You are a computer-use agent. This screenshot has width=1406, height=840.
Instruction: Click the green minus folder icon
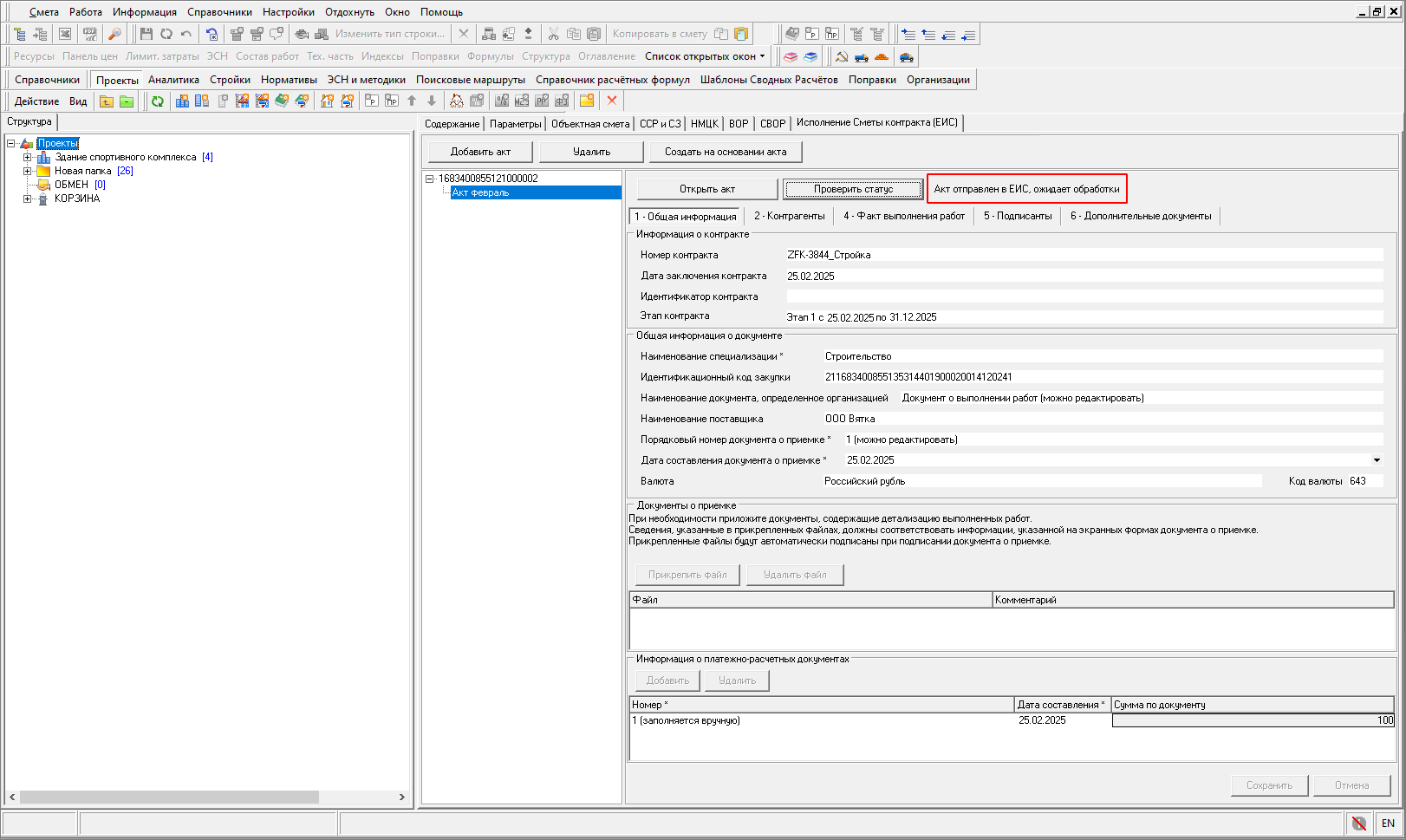127,101
